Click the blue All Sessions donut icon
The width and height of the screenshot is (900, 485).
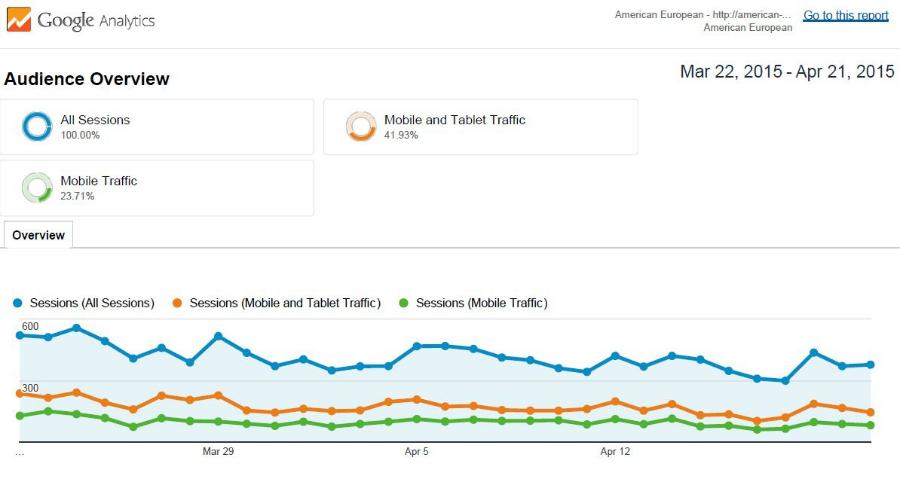[x=37, y=127]
